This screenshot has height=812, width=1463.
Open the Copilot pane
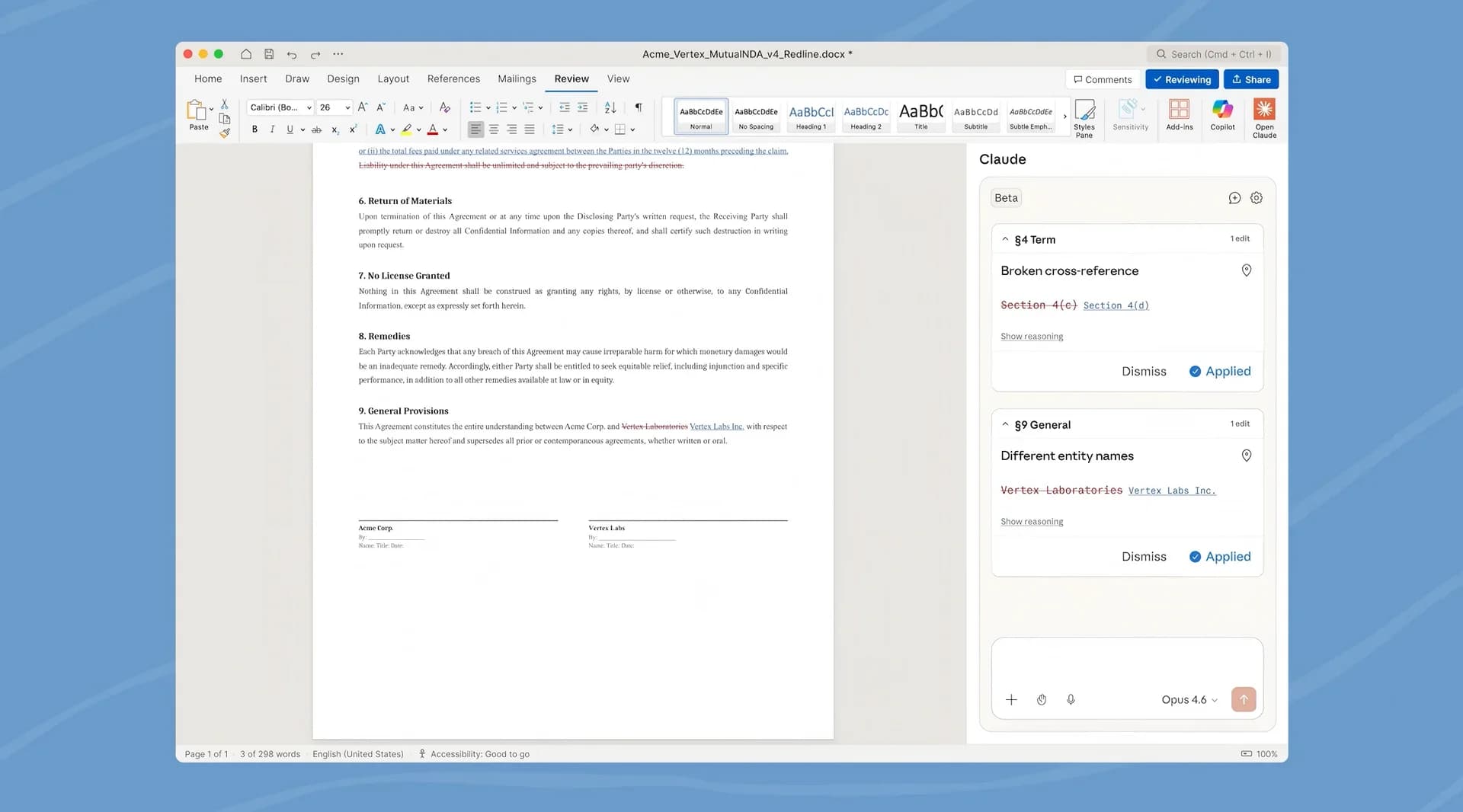click(1222, 116)
